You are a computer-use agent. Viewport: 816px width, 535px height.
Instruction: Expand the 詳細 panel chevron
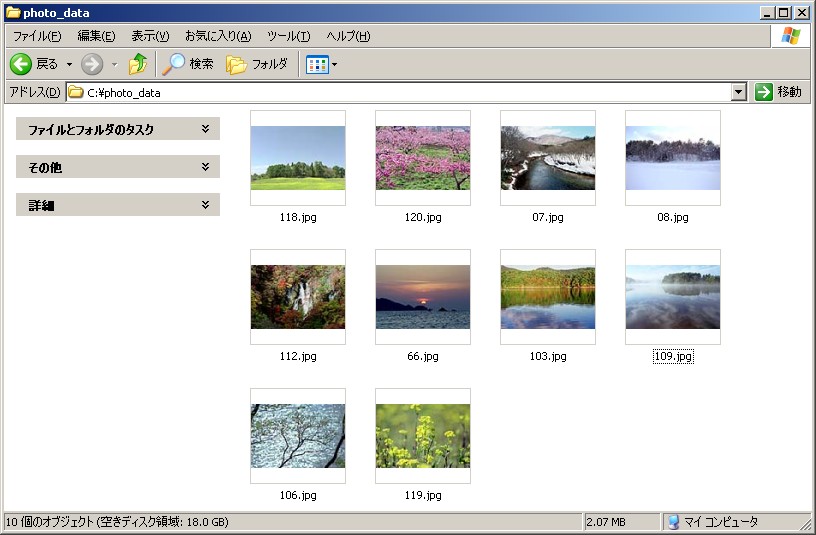pyautogui.click(x=206, y=205)
